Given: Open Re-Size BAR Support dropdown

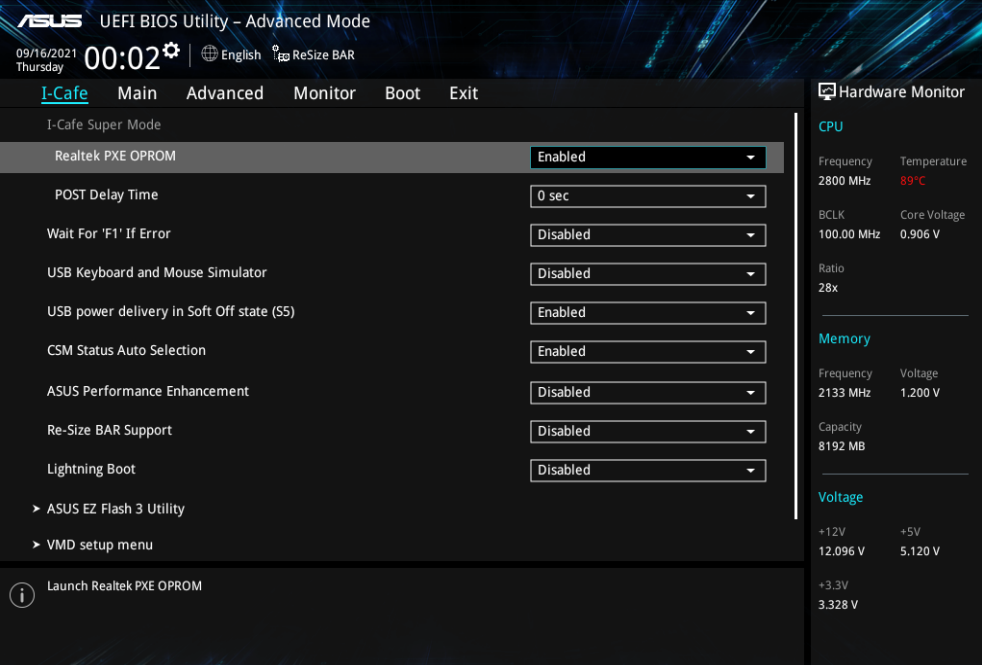Looking at the screenshot, I should tap(648, 431).
